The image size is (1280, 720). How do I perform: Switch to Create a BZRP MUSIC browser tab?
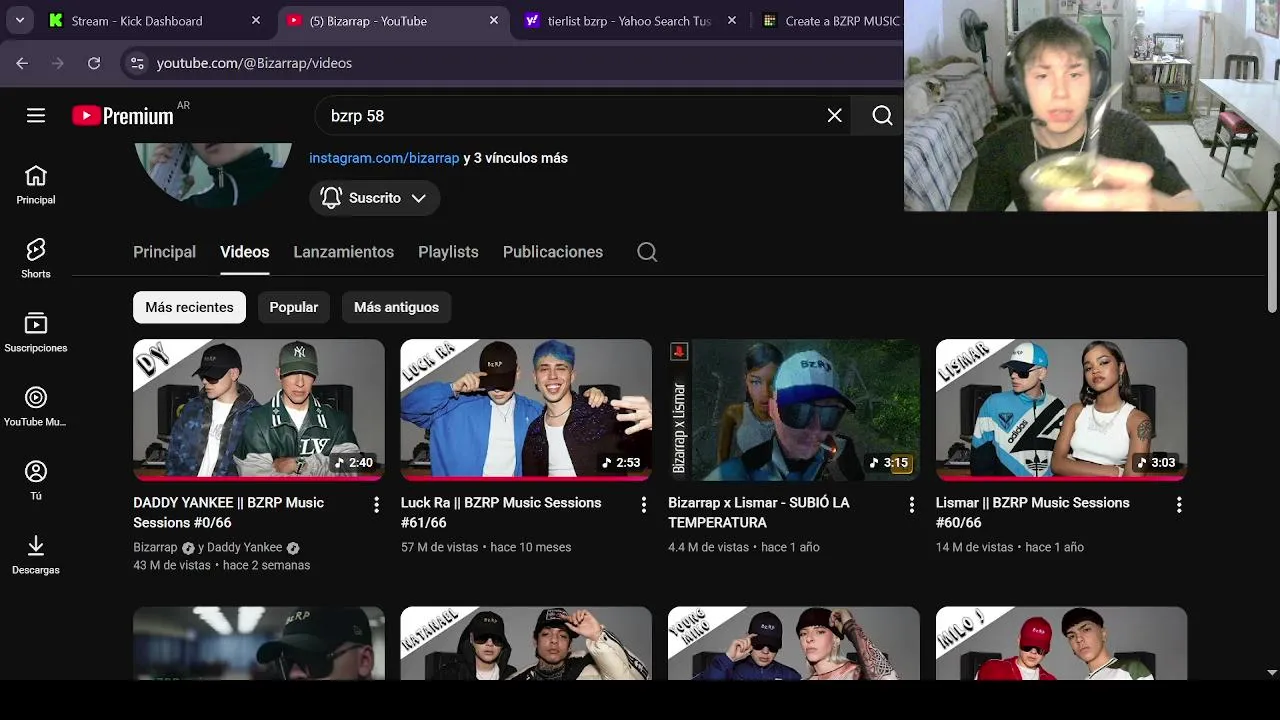click(830, 20)
